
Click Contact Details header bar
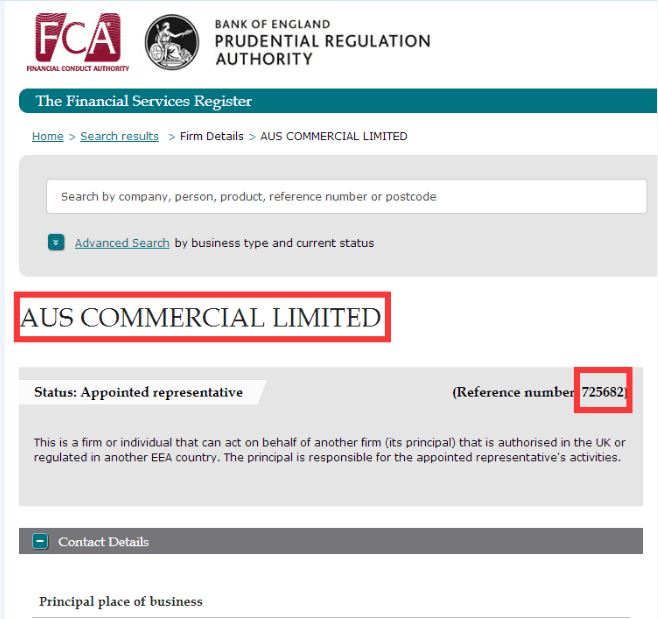click(331, 541)
